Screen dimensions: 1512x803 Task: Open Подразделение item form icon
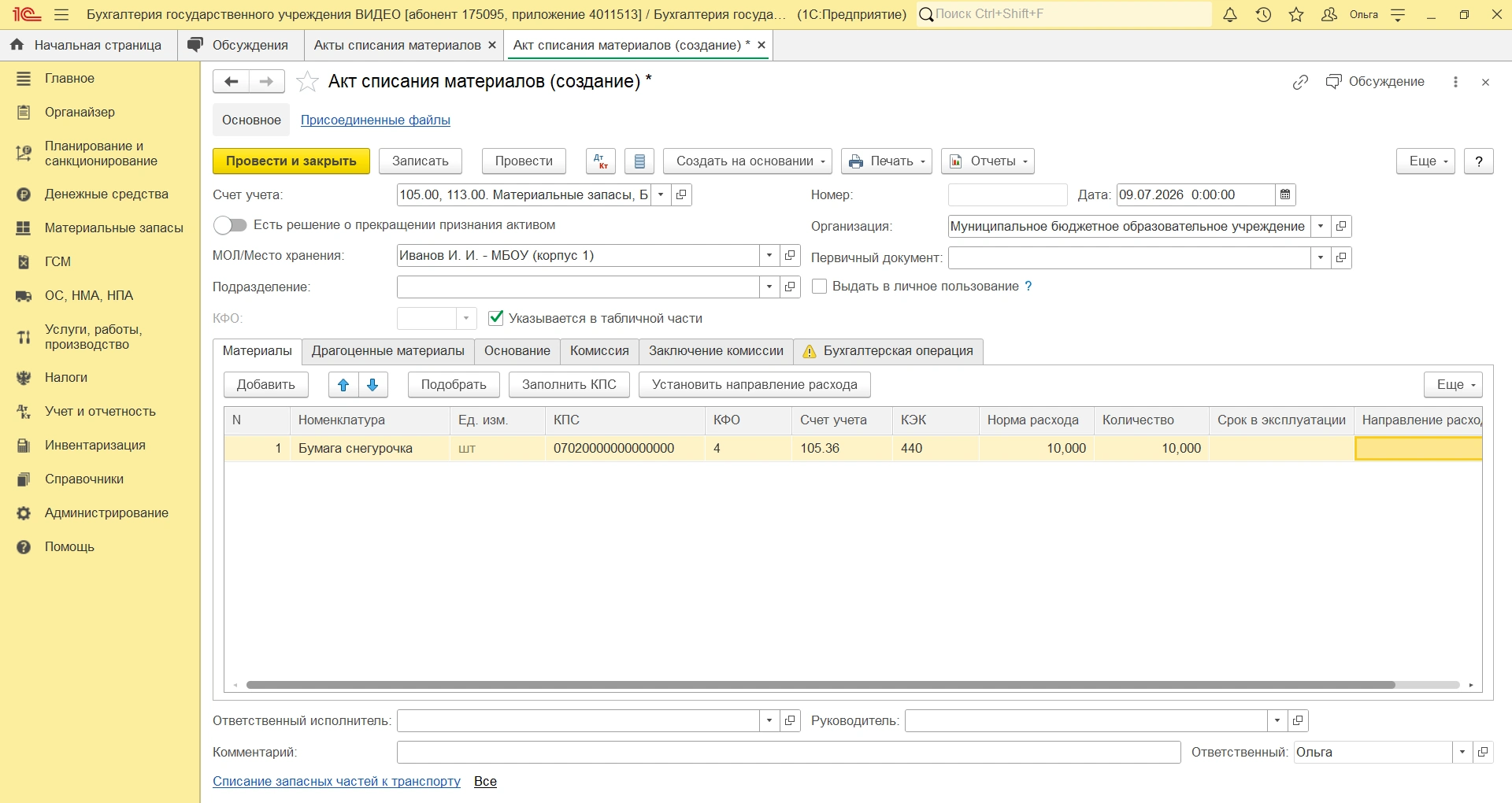(790, 287)
